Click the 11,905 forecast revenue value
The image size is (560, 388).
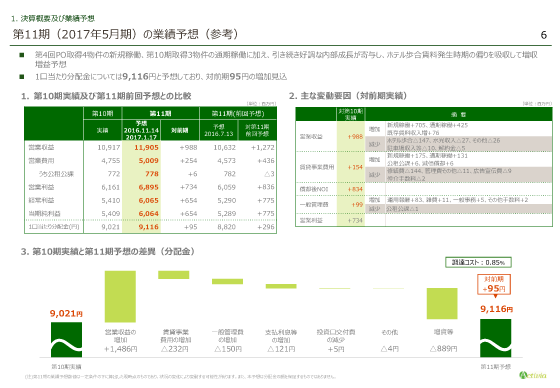pyautogui.click(x=146, y=147)
